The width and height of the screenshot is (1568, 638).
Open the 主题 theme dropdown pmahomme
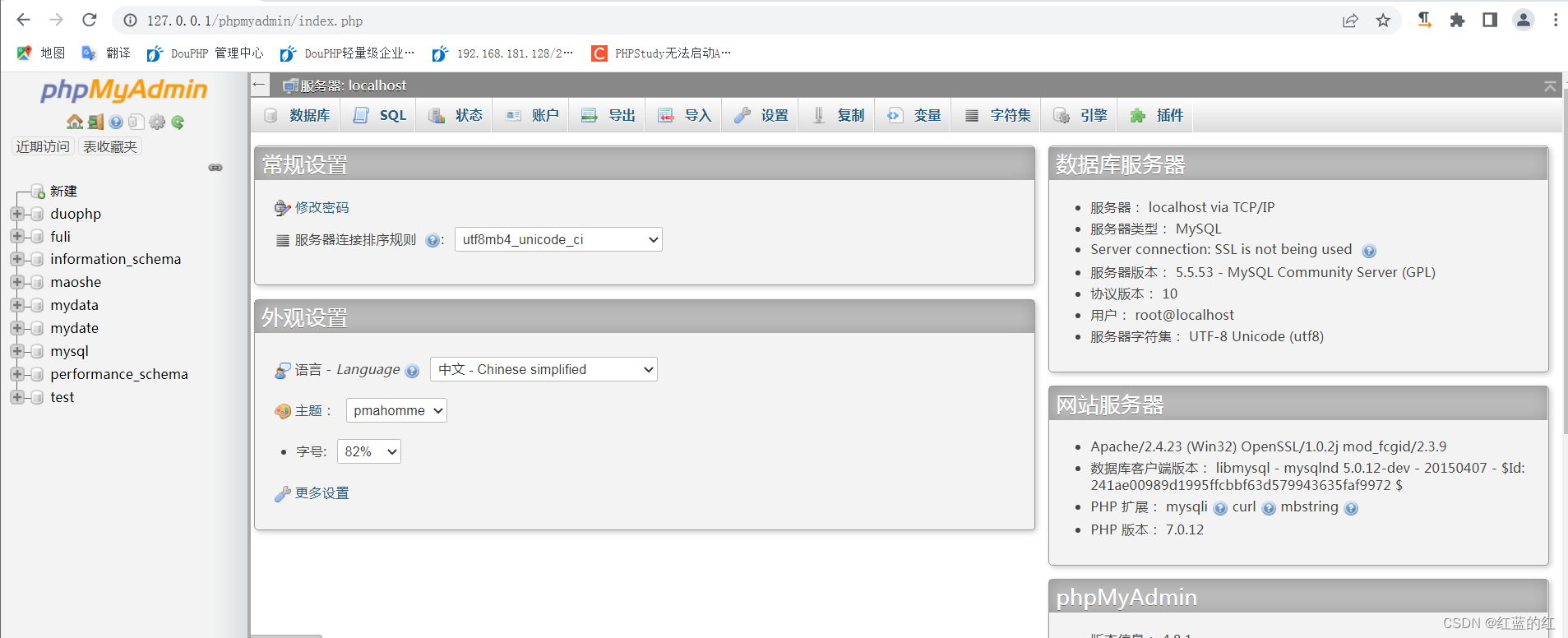click(x=396, y=410)
